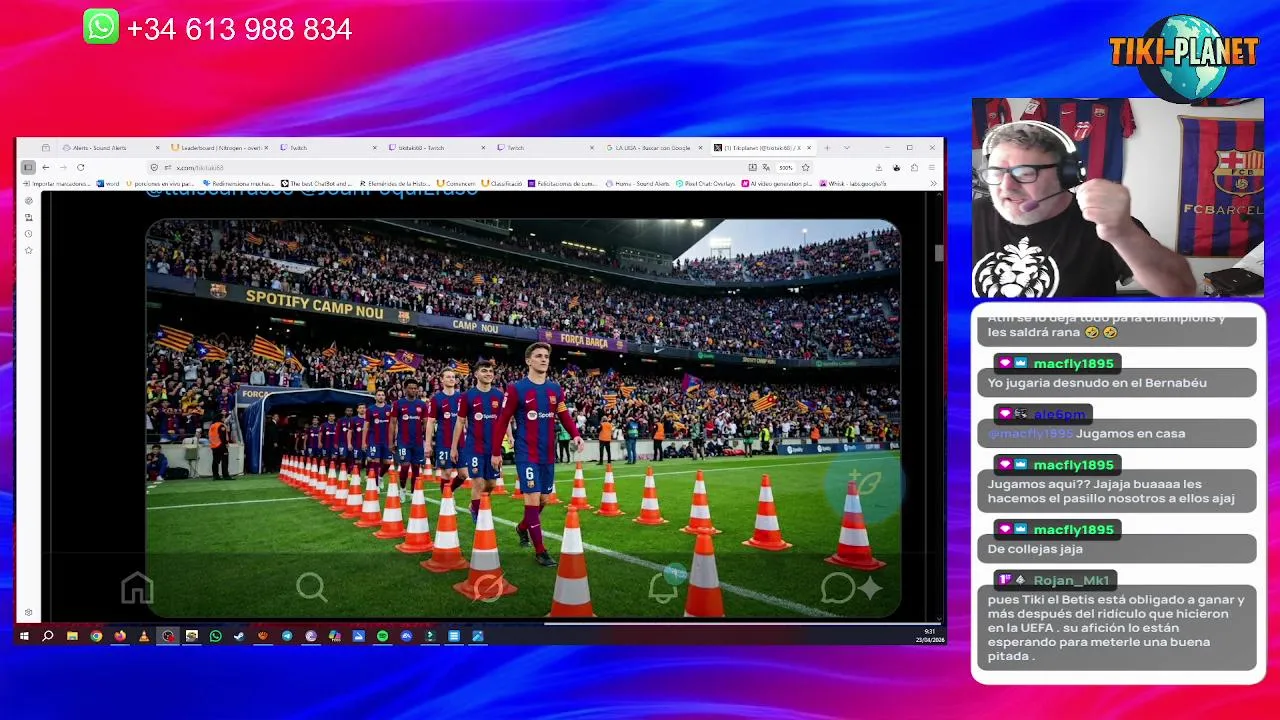Open the browser downloads icon
The image size is (1280, 720).
(x=878, y=167)
